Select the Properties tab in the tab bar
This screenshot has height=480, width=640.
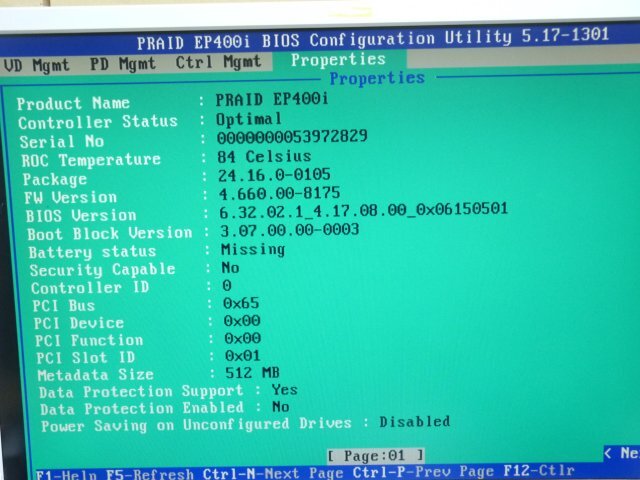(338, 60)
